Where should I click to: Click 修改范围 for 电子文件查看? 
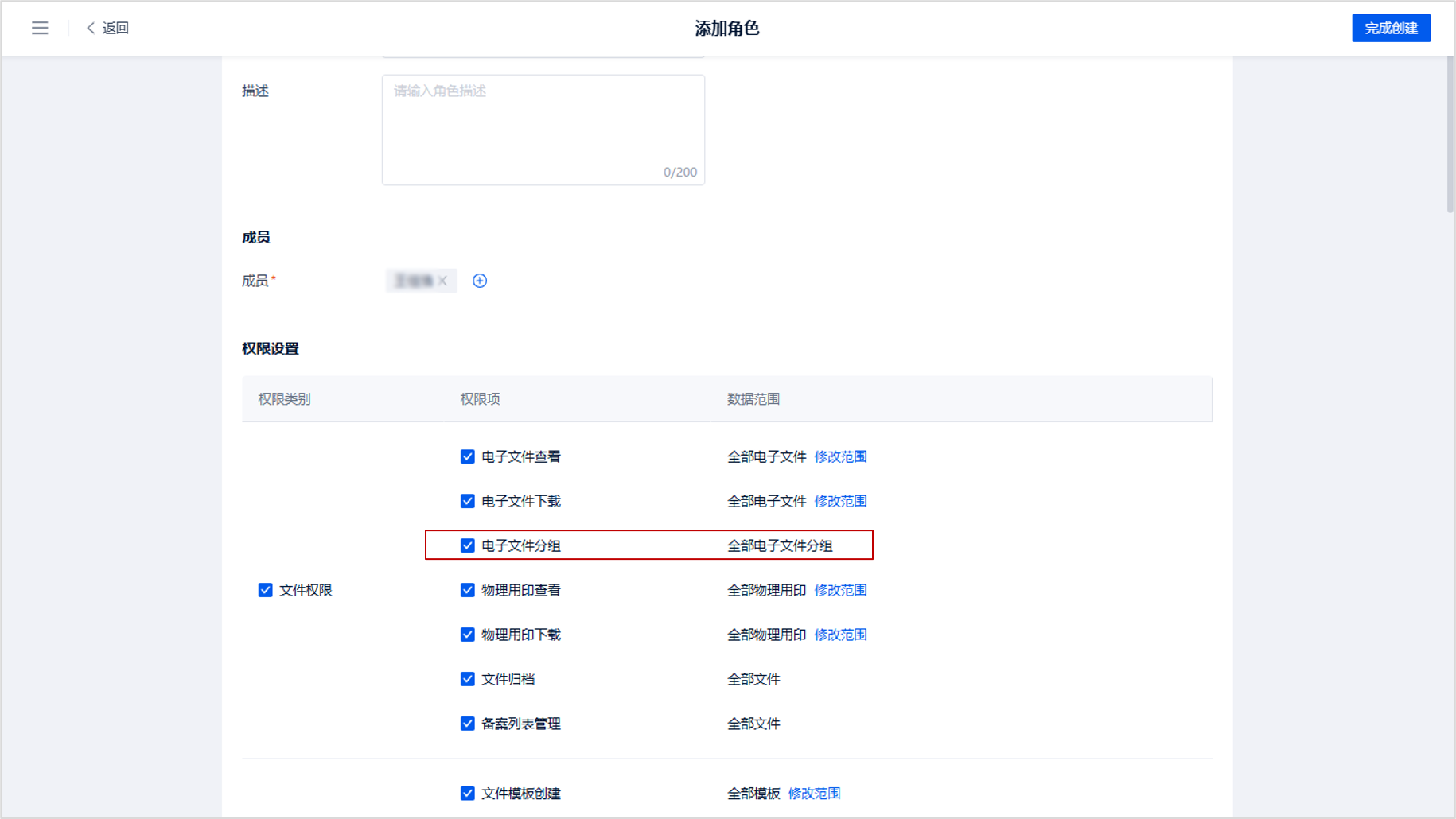coord(840,456)
